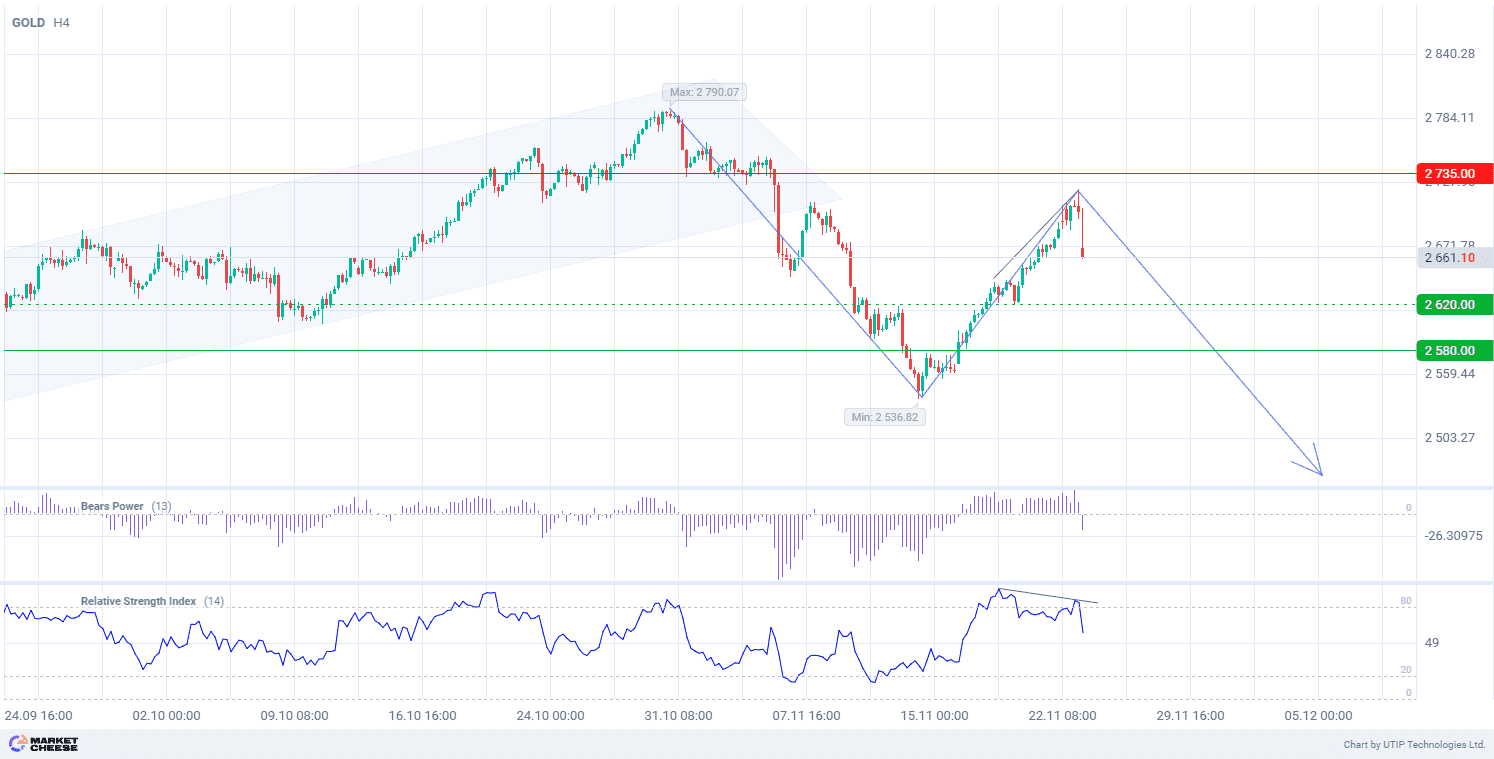The height and width of the screenshot is (759, 1494).
Task: Click the blue forecast arrowhead
Action: [x=1319, y=470]
